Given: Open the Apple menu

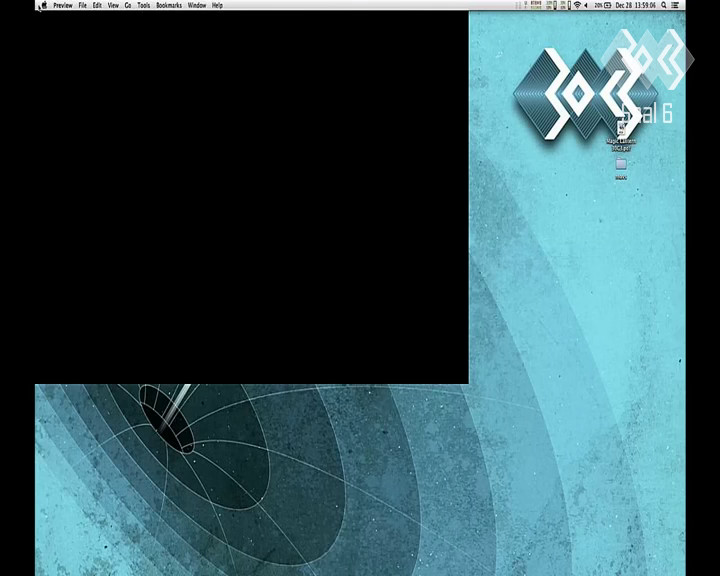Looking at the screenshot, I should 45,5.
